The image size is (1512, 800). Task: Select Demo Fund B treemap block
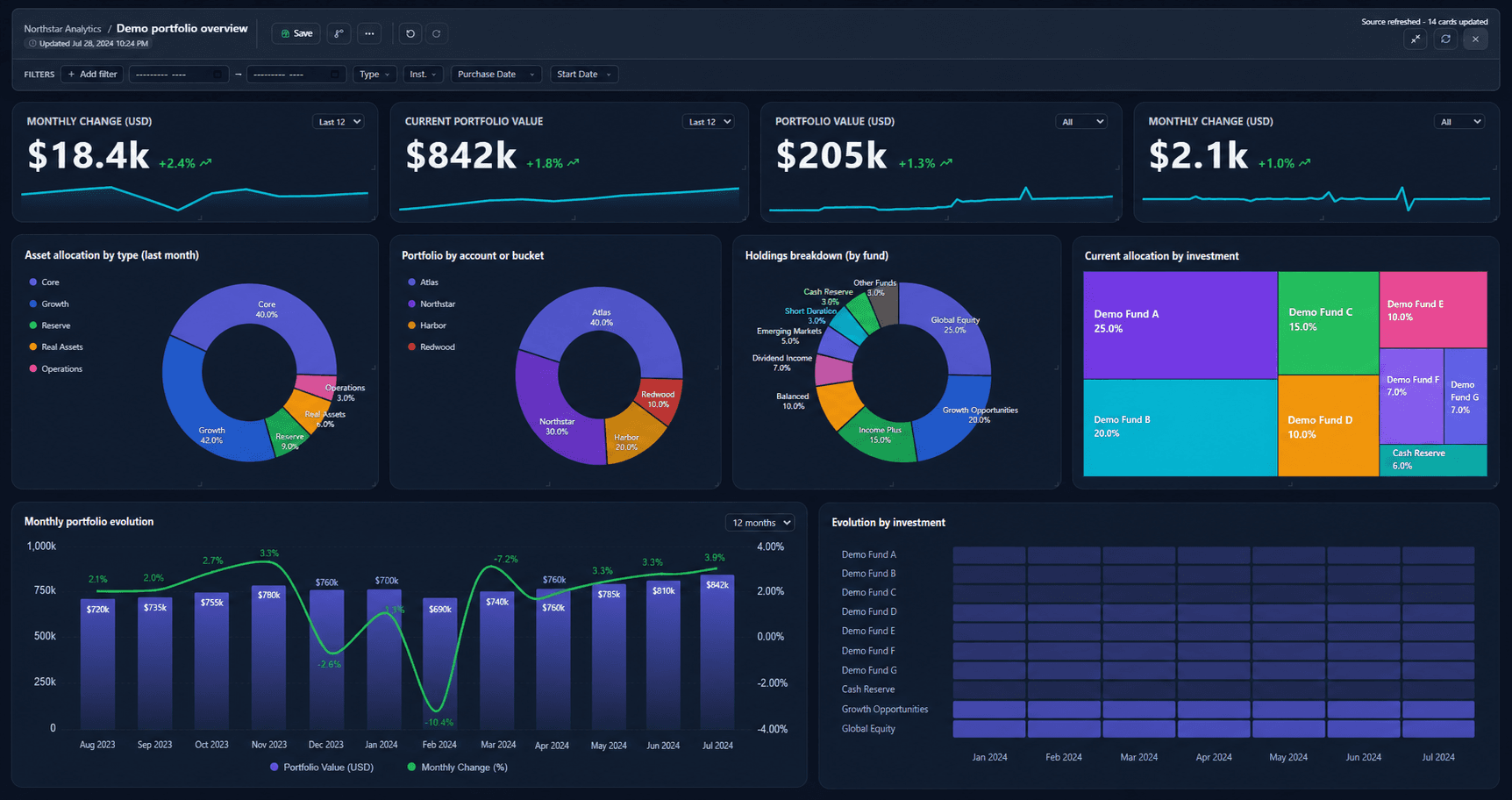[1180, 428]
